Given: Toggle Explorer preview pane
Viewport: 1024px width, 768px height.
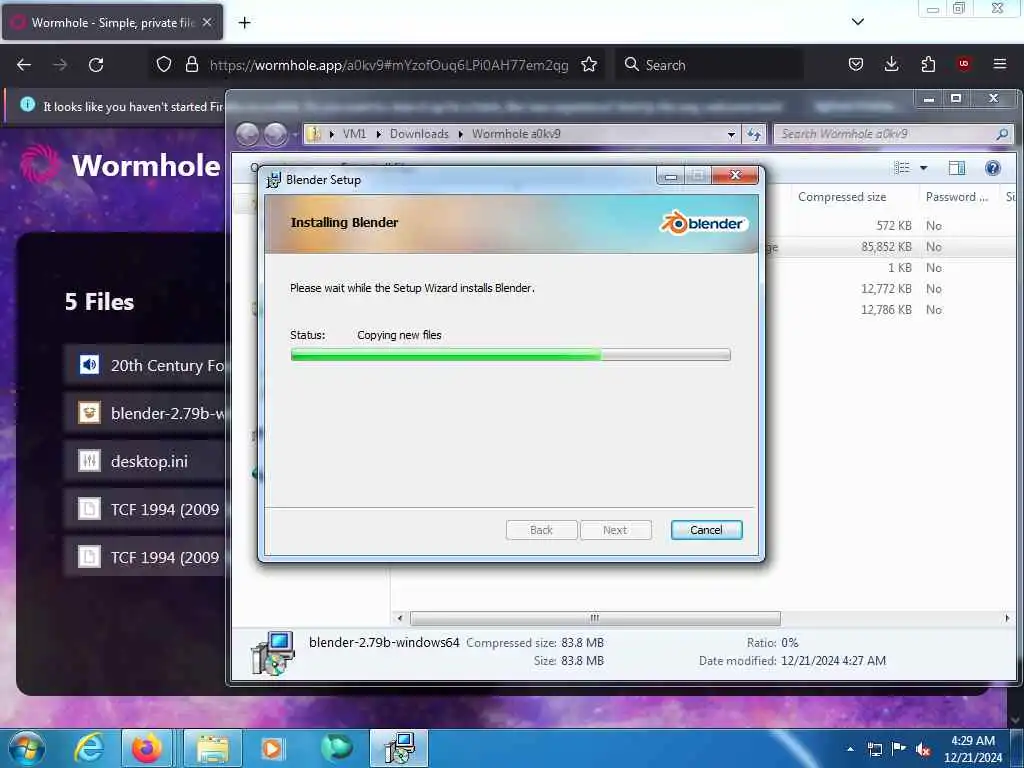Looking at the screenshot, I should click(x=956, y=168).
